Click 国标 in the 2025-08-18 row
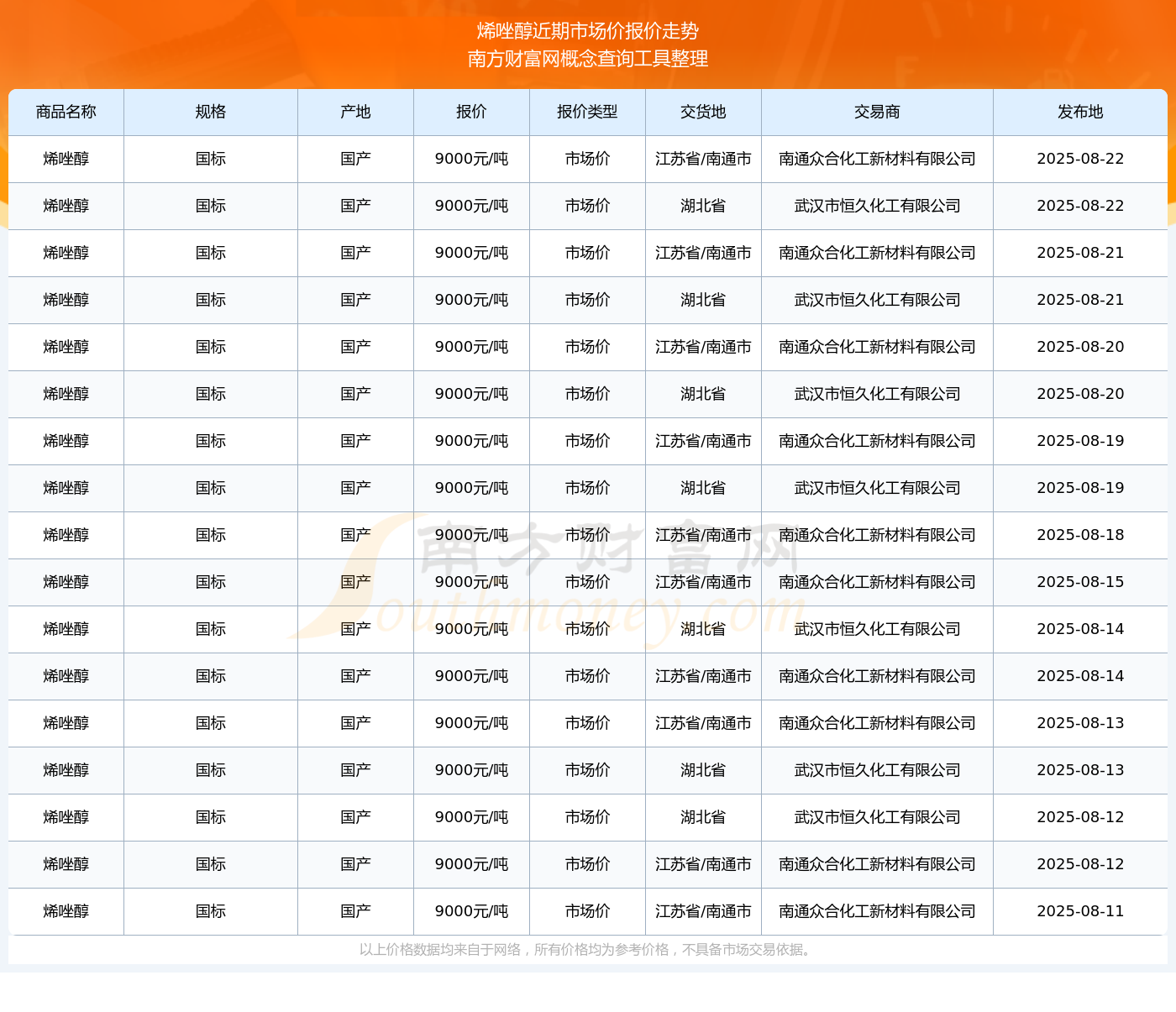 [x=211, y=535]
